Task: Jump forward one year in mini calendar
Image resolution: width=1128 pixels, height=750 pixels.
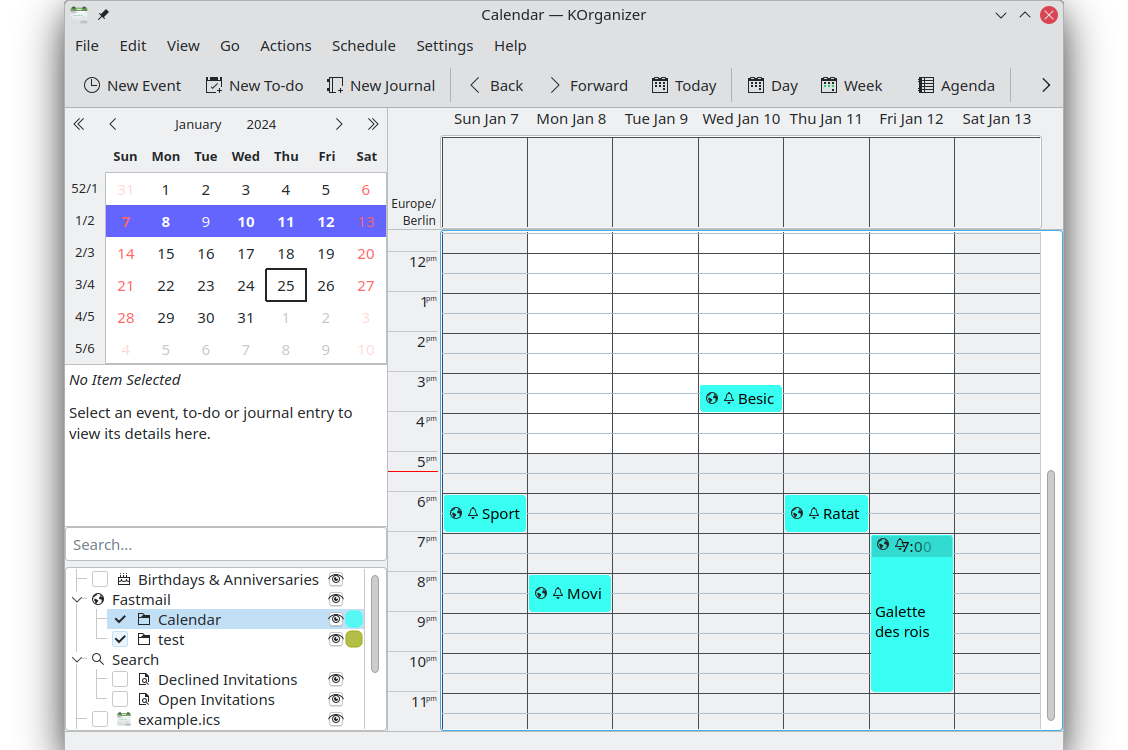Action: (x=373, y=124)
